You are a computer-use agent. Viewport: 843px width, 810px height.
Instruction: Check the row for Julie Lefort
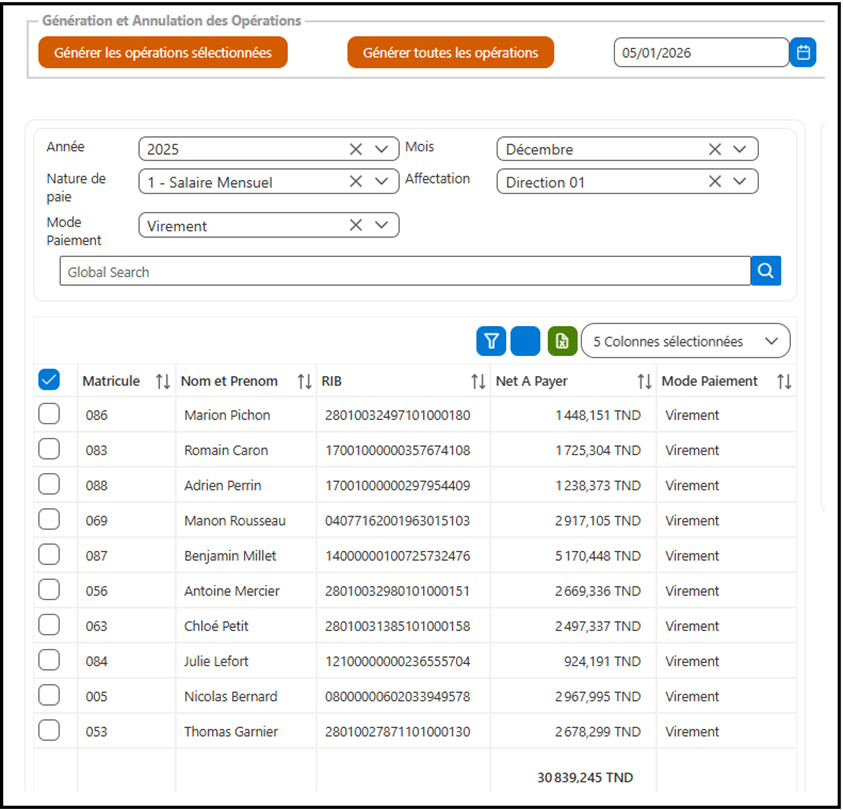pyautogui.click(x=49, y=660)
